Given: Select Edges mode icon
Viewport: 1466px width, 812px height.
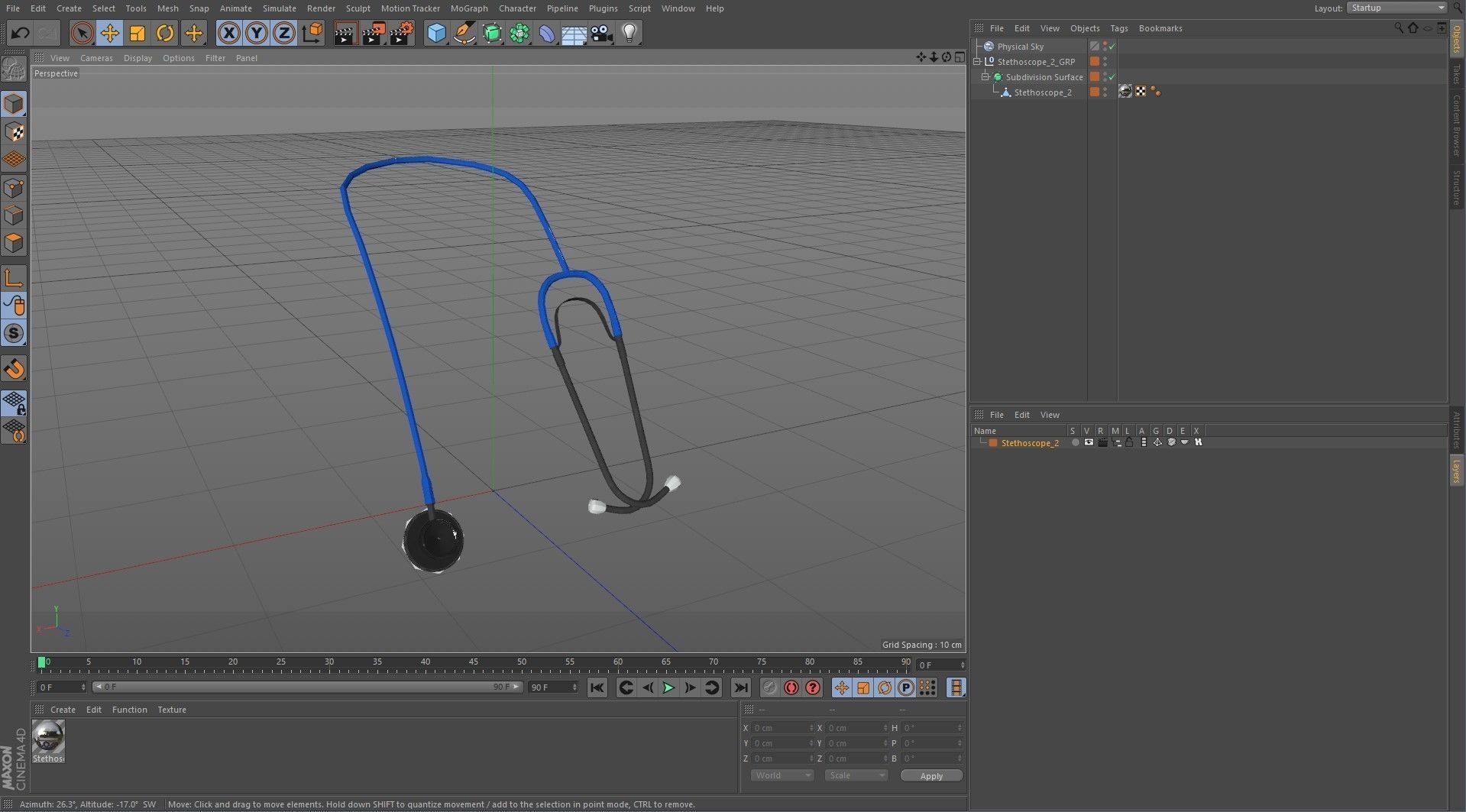Looking at the screenshot, I should (14, 215).
